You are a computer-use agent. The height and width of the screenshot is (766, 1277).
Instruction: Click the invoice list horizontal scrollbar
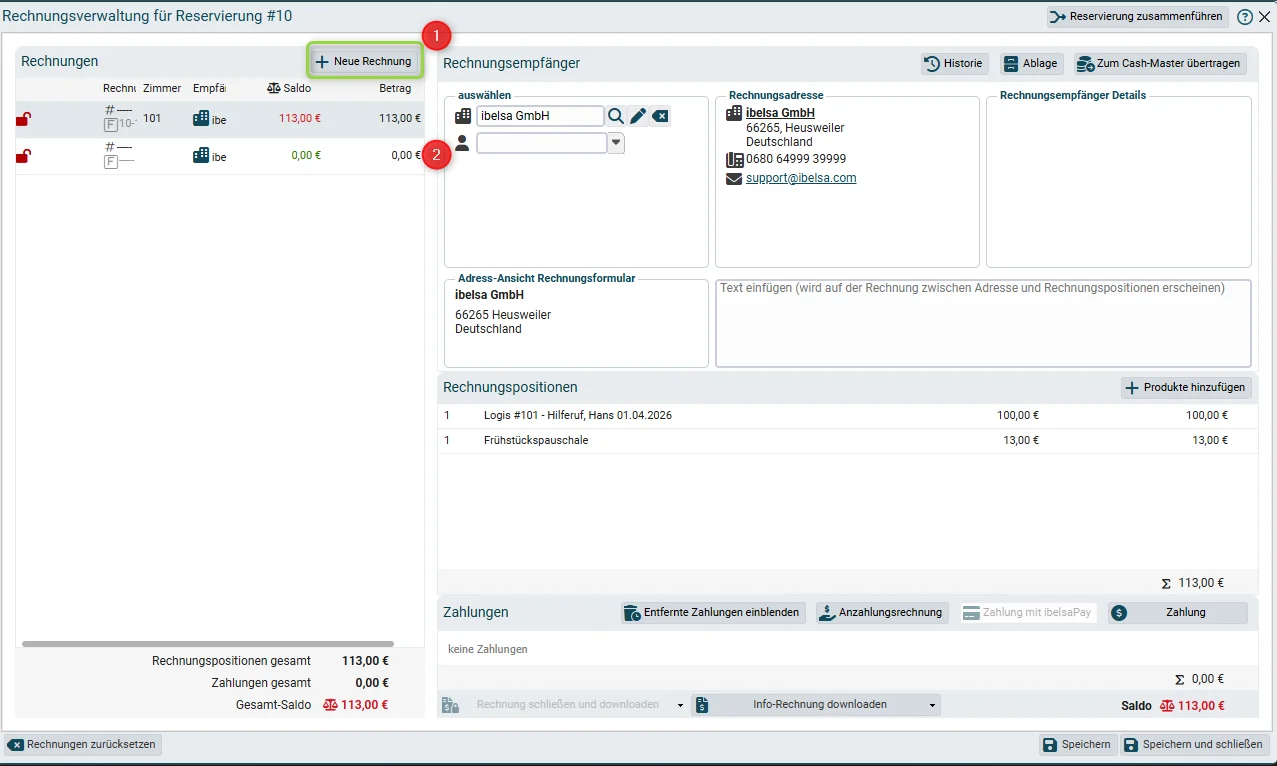[208, 644]
